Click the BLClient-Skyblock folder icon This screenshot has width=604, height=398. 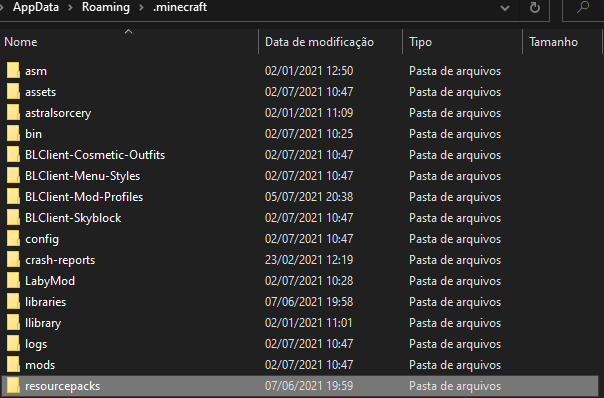[13, 218]
